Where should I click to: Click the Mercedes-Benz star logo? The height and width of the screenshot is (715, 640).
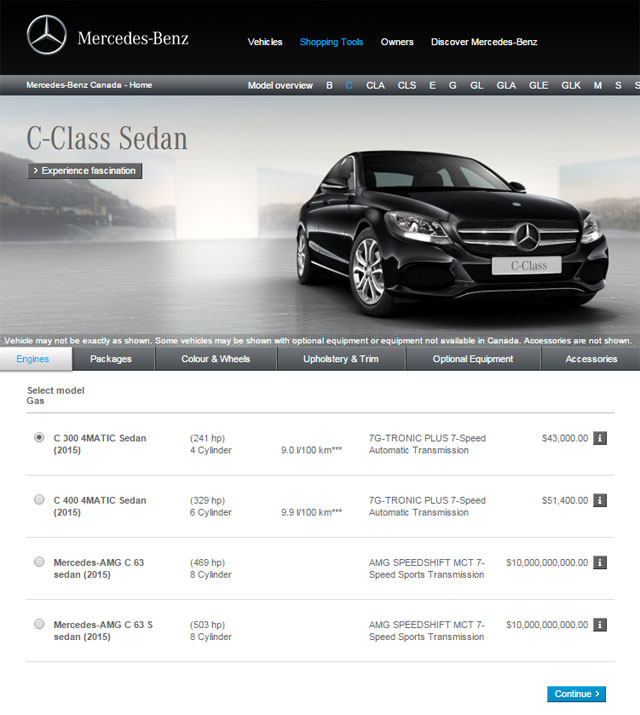click(x=46, y=35)
